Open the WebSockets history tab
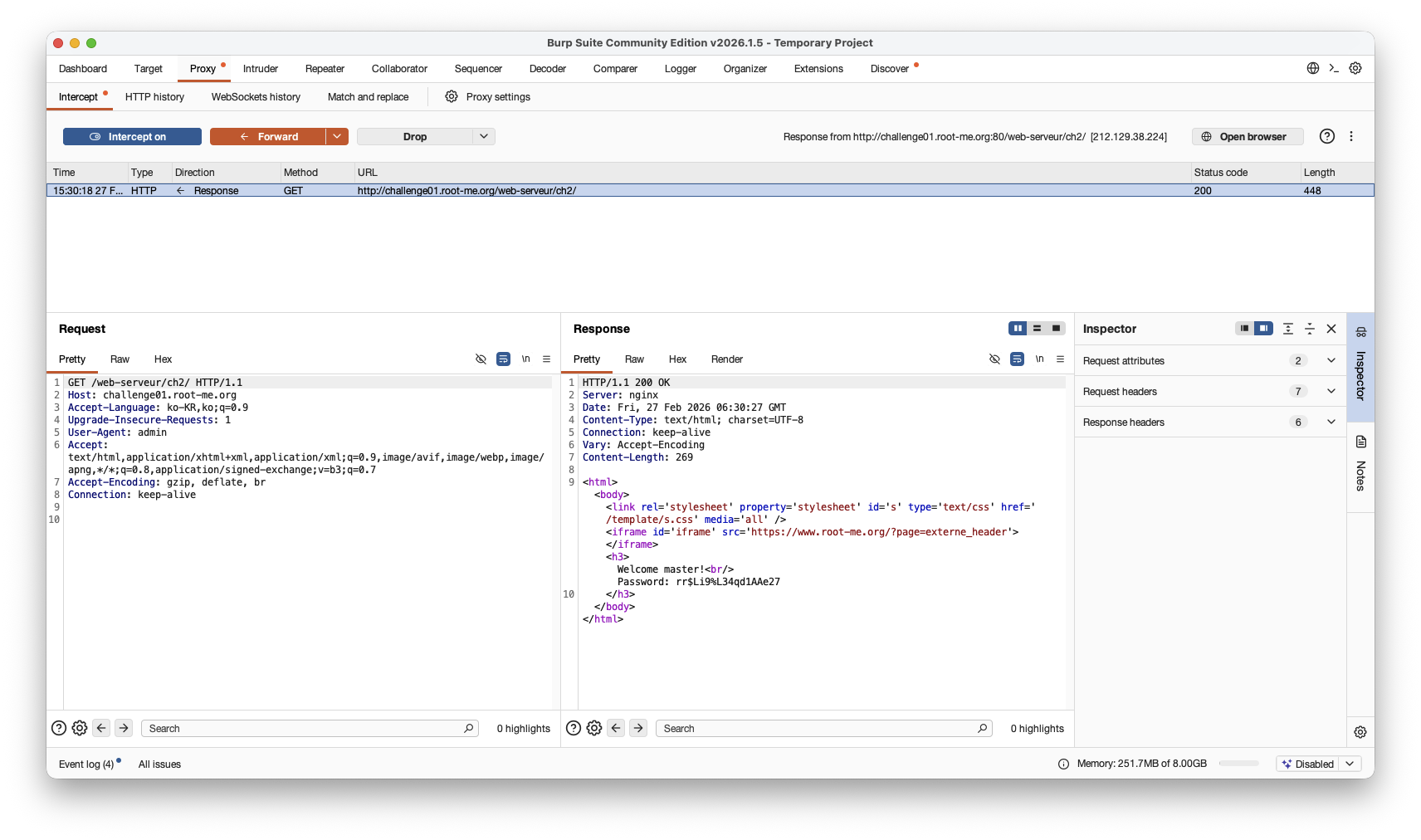 coord(256,96)
